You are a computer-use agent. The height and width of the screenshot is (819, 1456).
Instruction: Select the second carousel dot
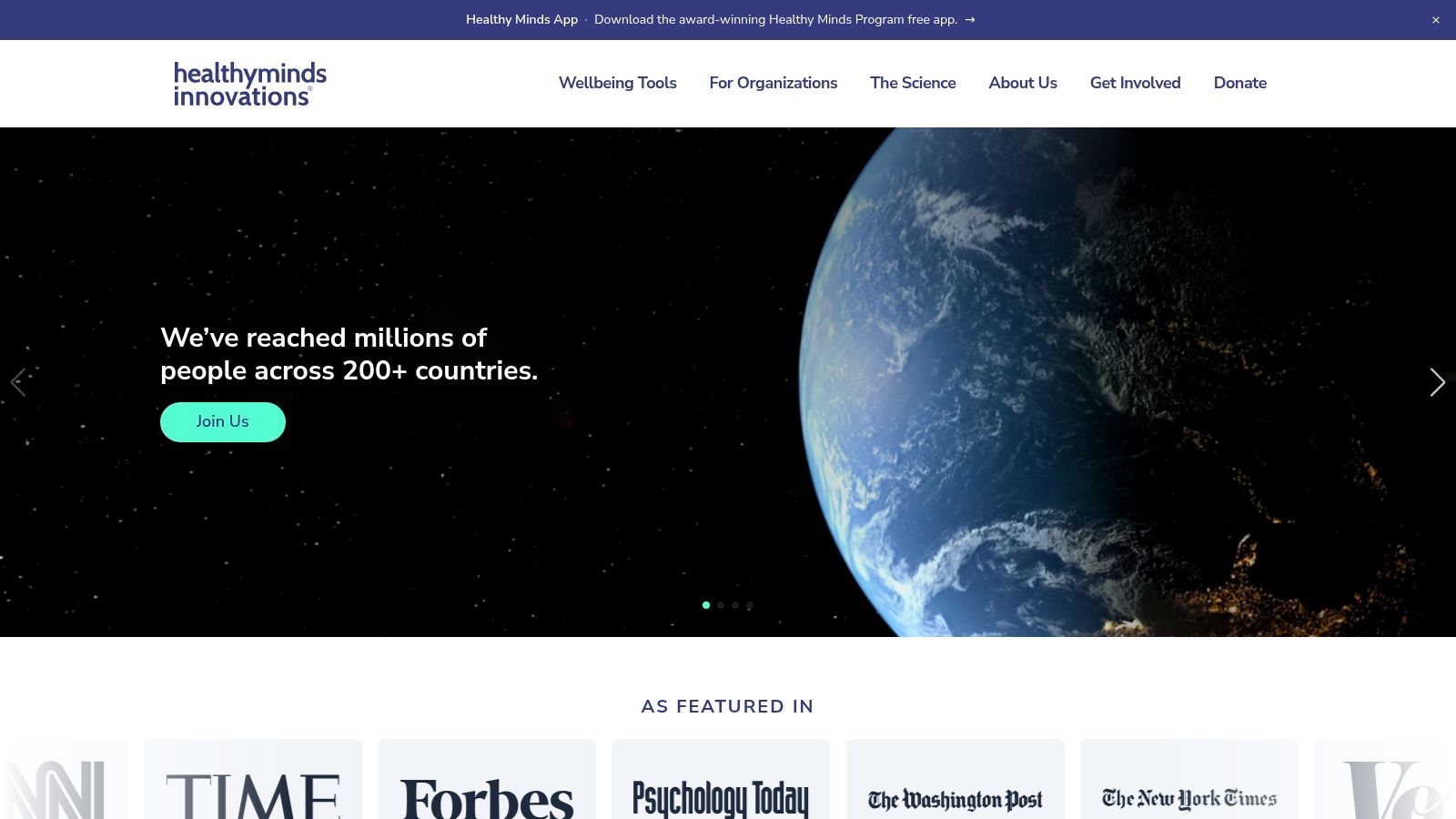point(721,605)
